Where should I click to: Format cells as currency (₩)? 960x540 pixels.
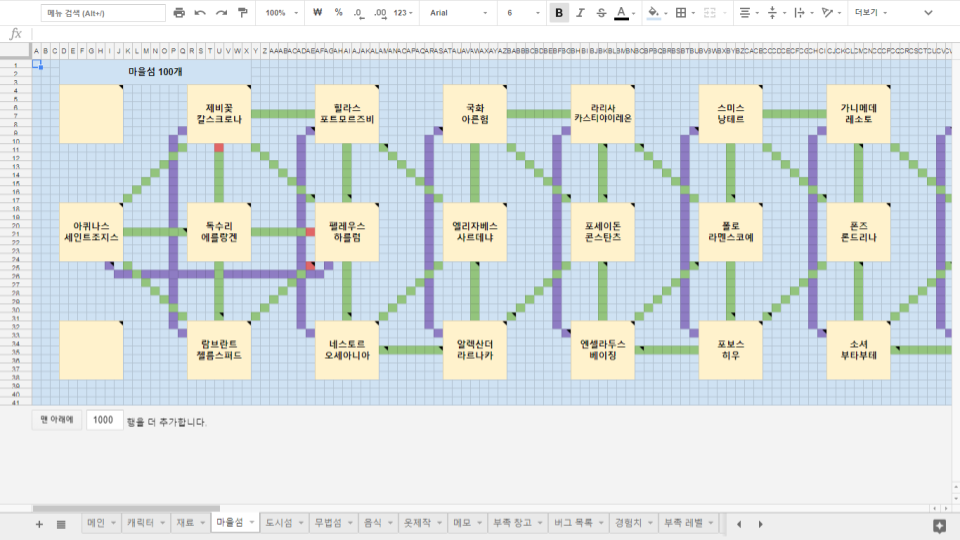[x=317, y=13]
